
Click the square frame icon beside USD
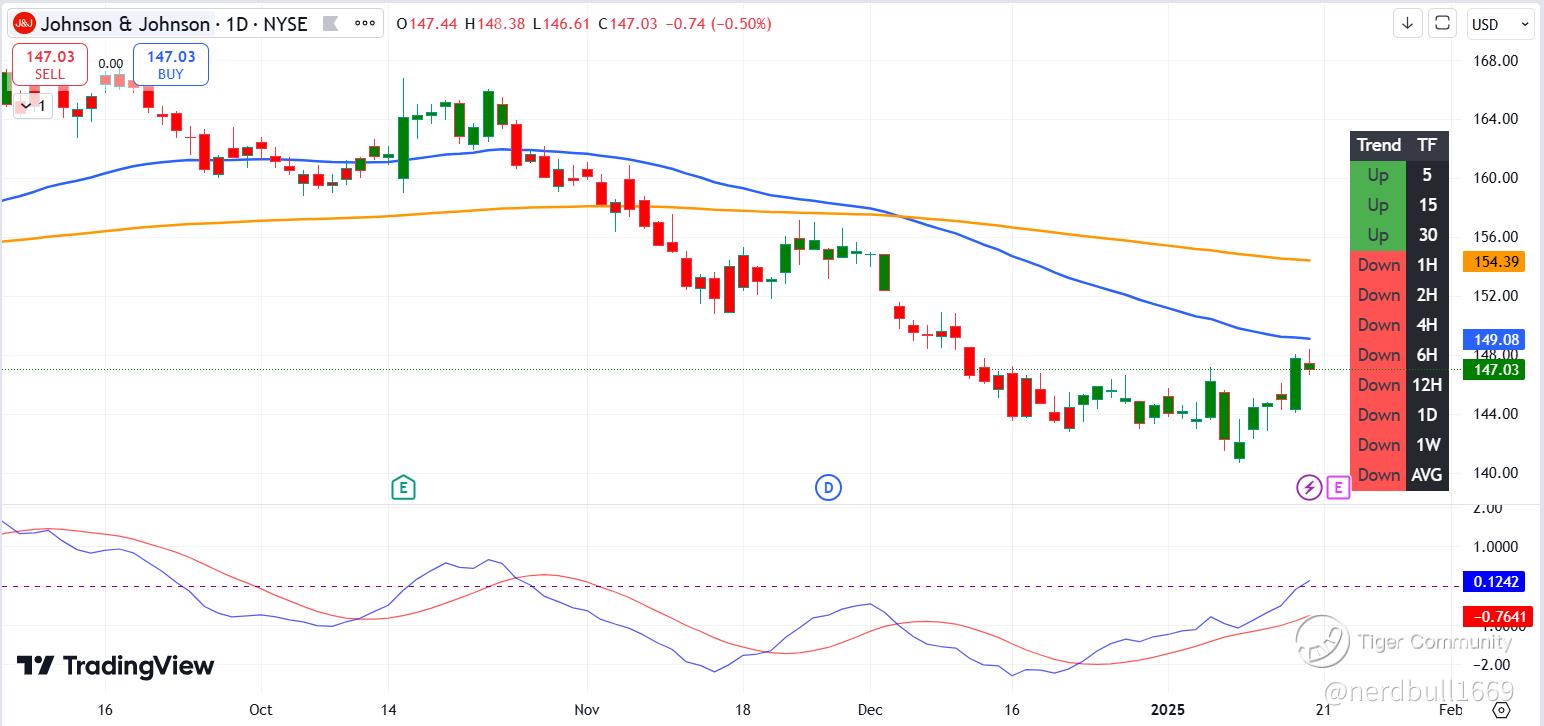pyautogui.click(x=1442, y=24)
